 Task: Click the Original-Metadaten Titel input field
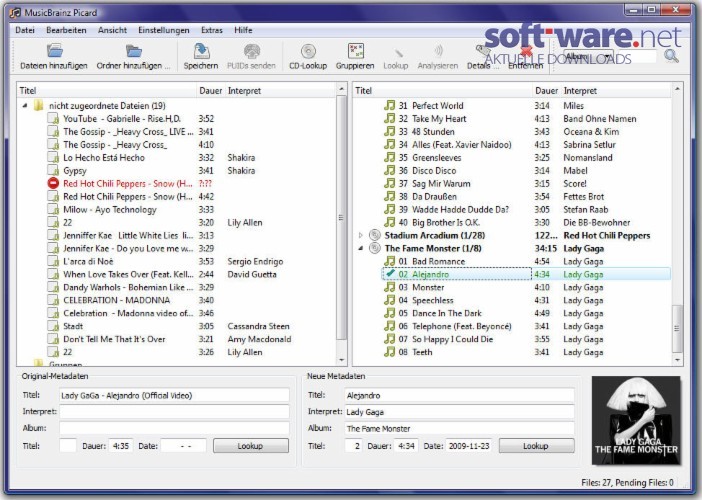coord(174,395)
